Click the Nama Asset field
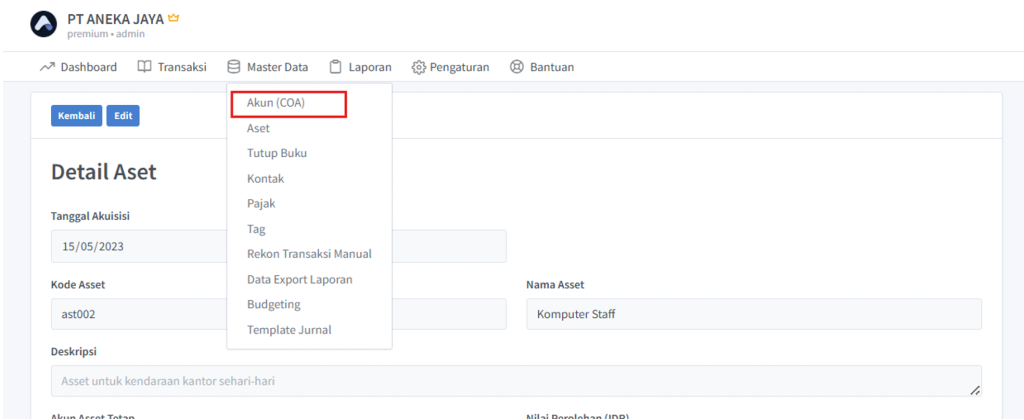Viewport: 1024px width, 420px height. [753, 314]
